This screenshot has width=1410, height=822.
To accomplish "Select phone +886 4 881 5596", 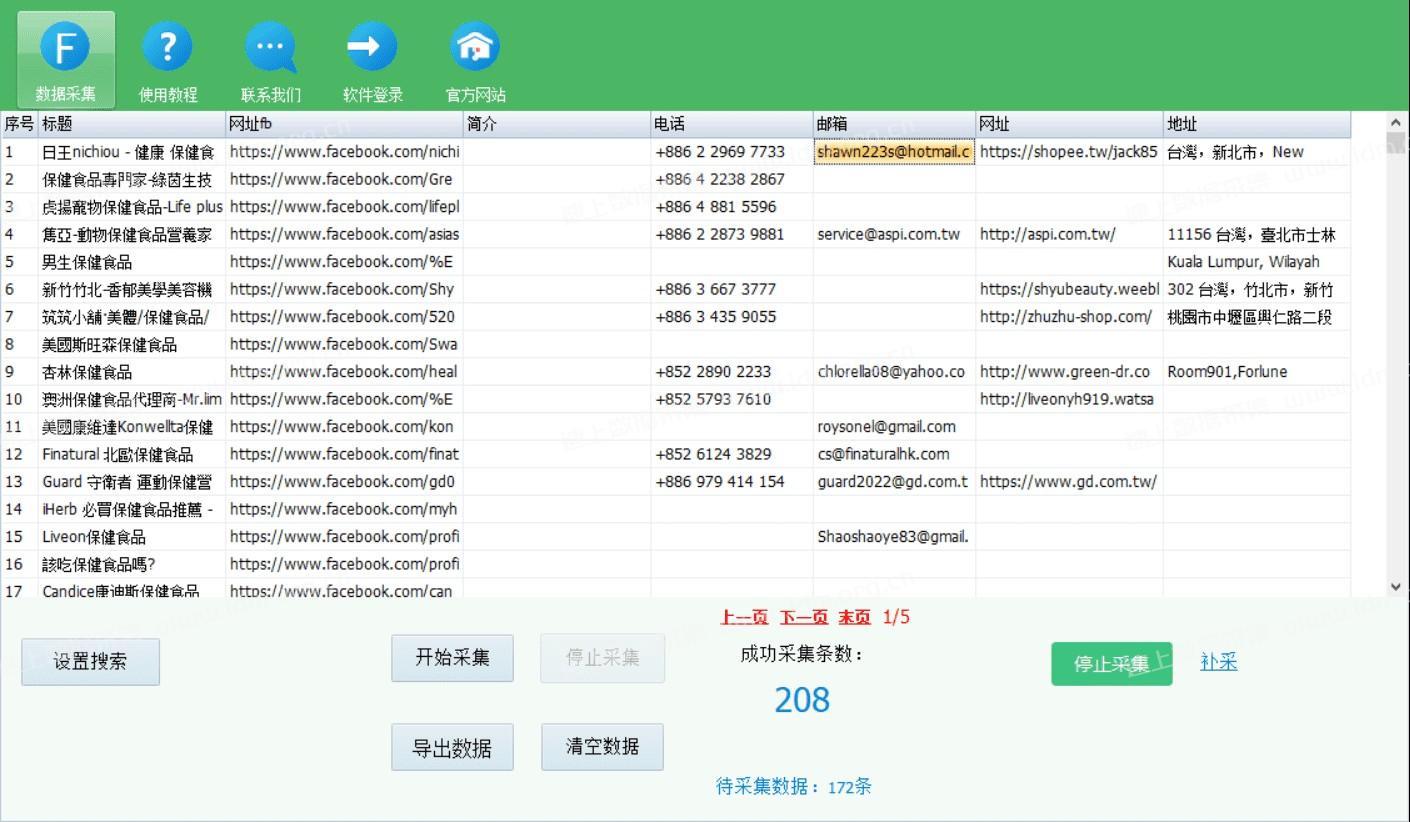I will click(x=732, y=207).
